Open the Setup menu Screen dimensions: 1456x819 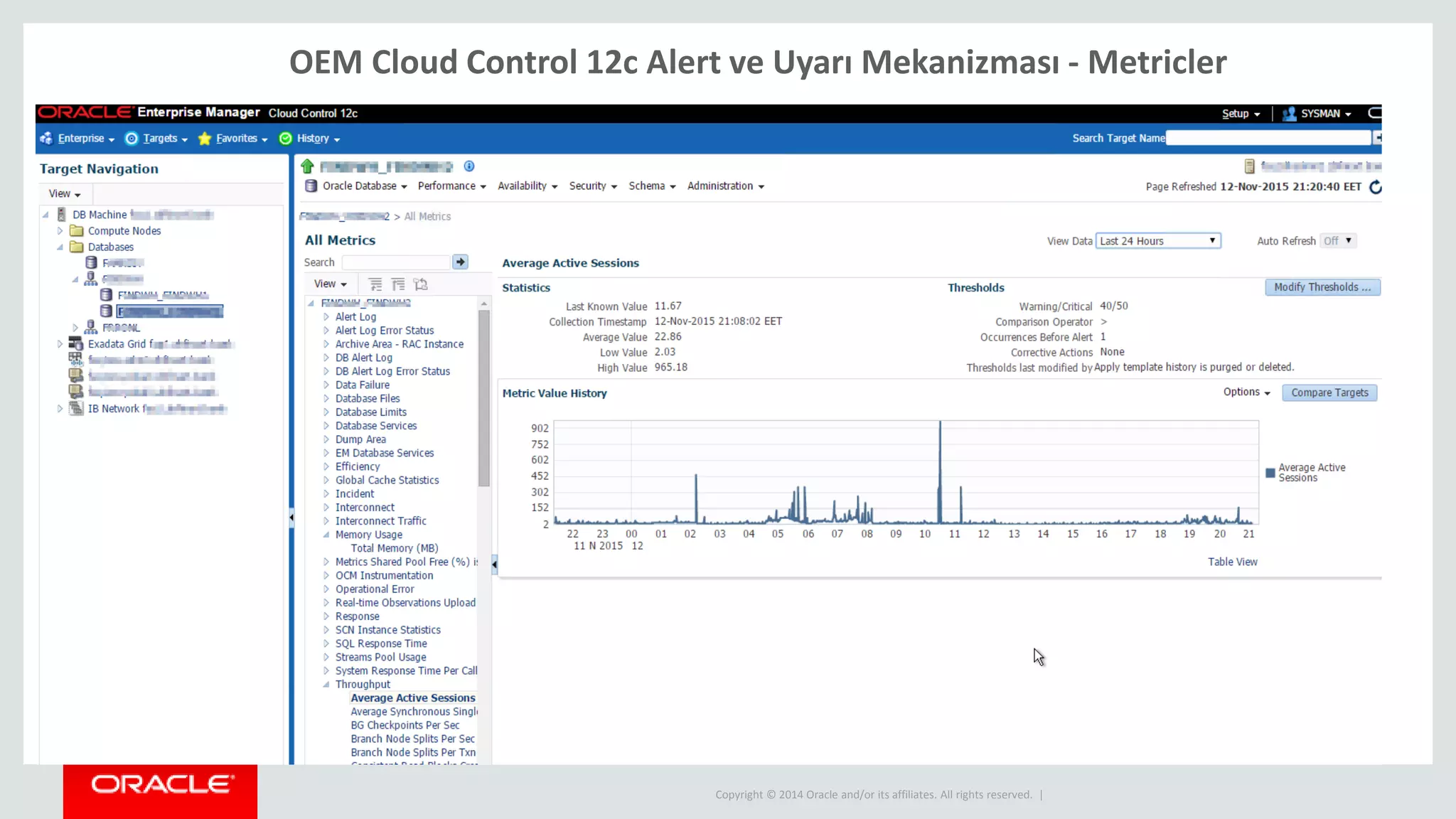click(x=1241, y=114)
